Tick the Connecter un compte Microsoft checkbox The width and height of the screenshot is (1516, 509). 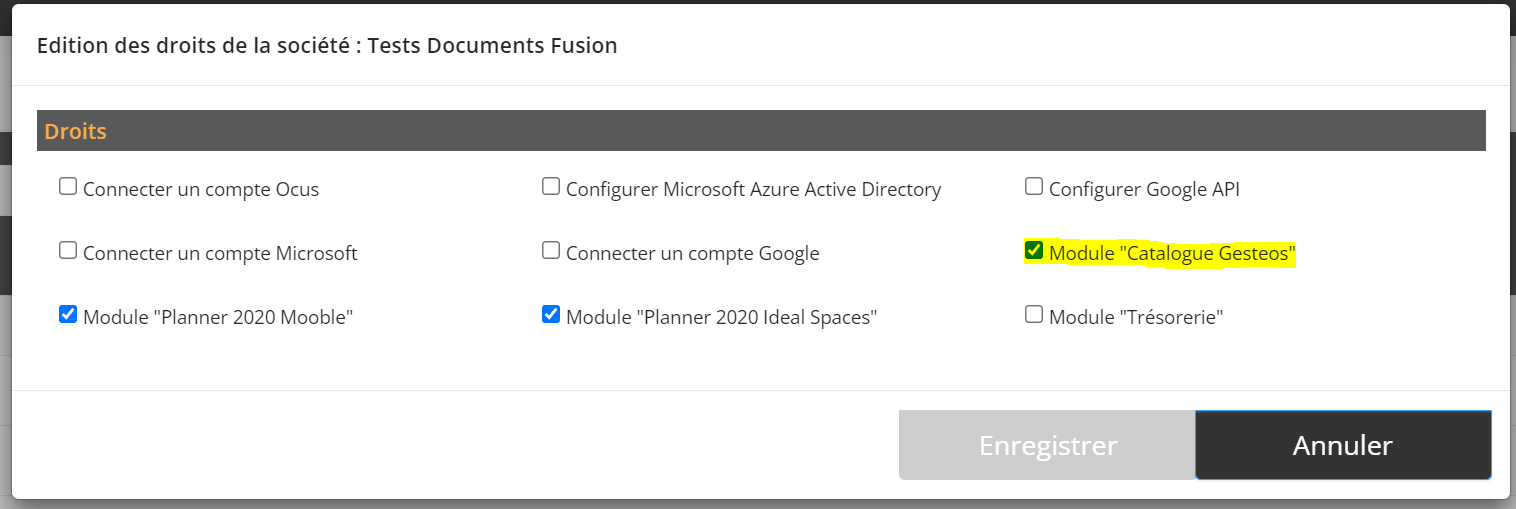(x=68, y=251)
